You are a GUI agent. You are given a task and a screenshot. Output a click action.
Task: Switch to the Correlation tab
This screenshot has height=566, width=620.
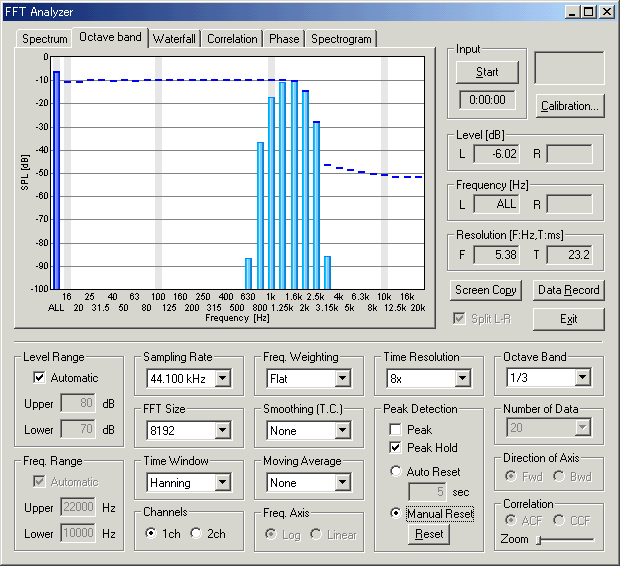pyautogui.click(x=232, y=39)
